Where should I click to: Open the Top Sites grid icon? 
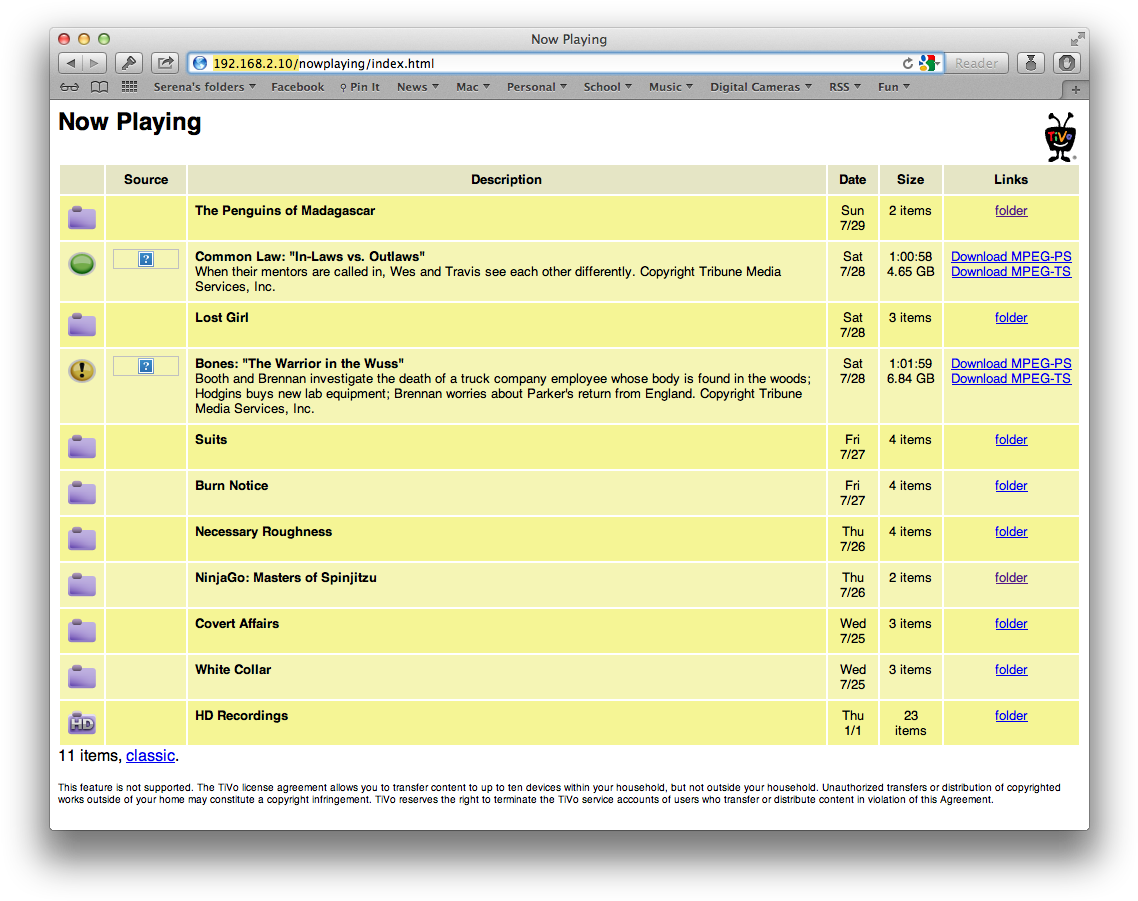[129, 87]
